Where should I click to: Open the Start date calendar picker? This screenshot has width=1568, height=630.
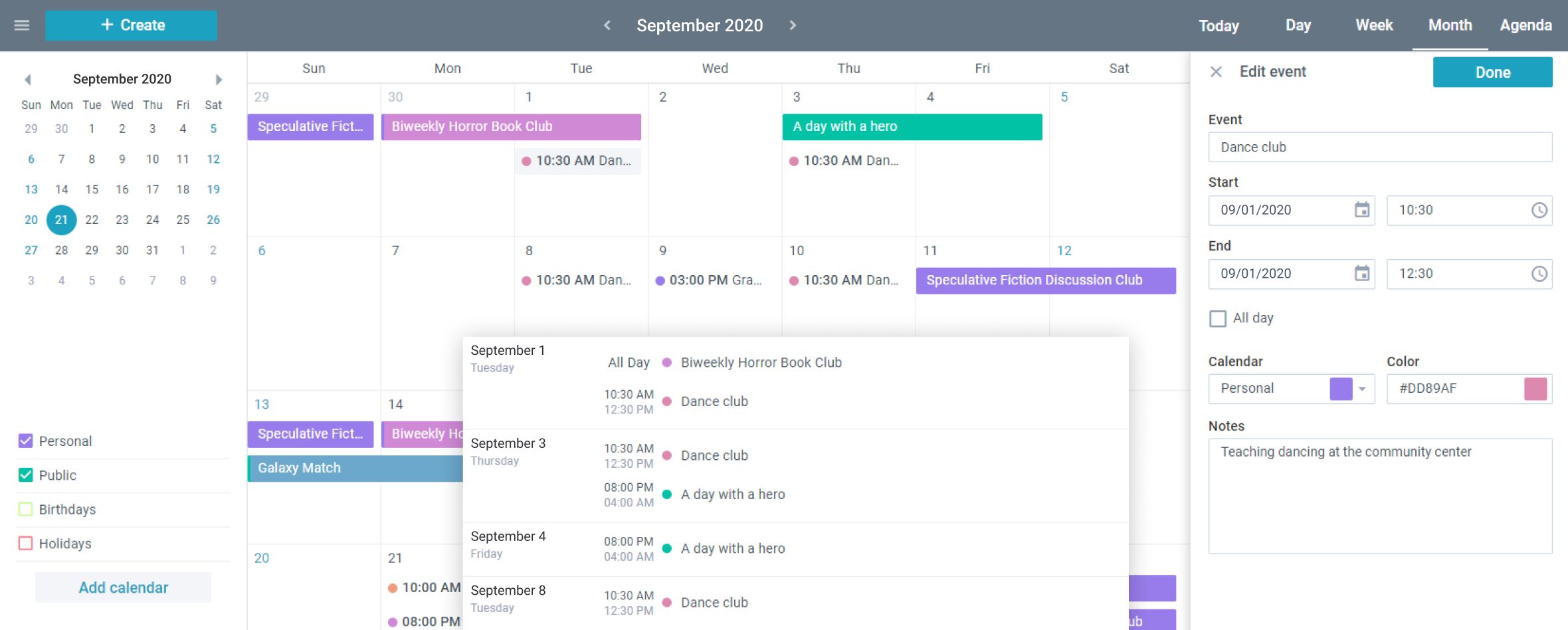point(1362,210)
